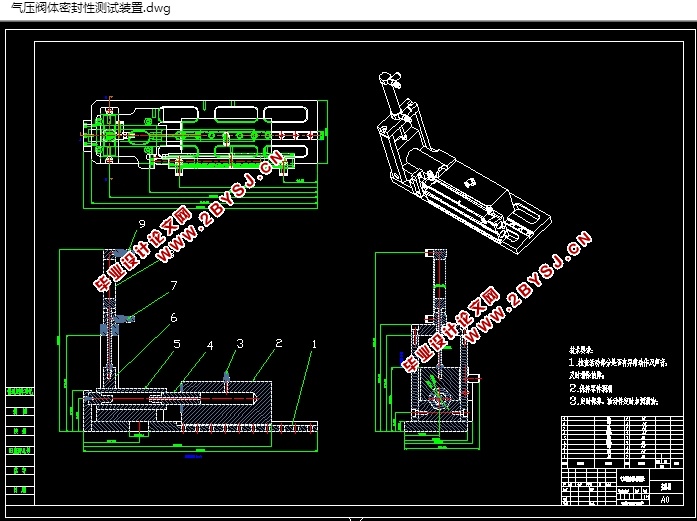
Task: Click technical requirement note number 3
Action: (614, 401)
